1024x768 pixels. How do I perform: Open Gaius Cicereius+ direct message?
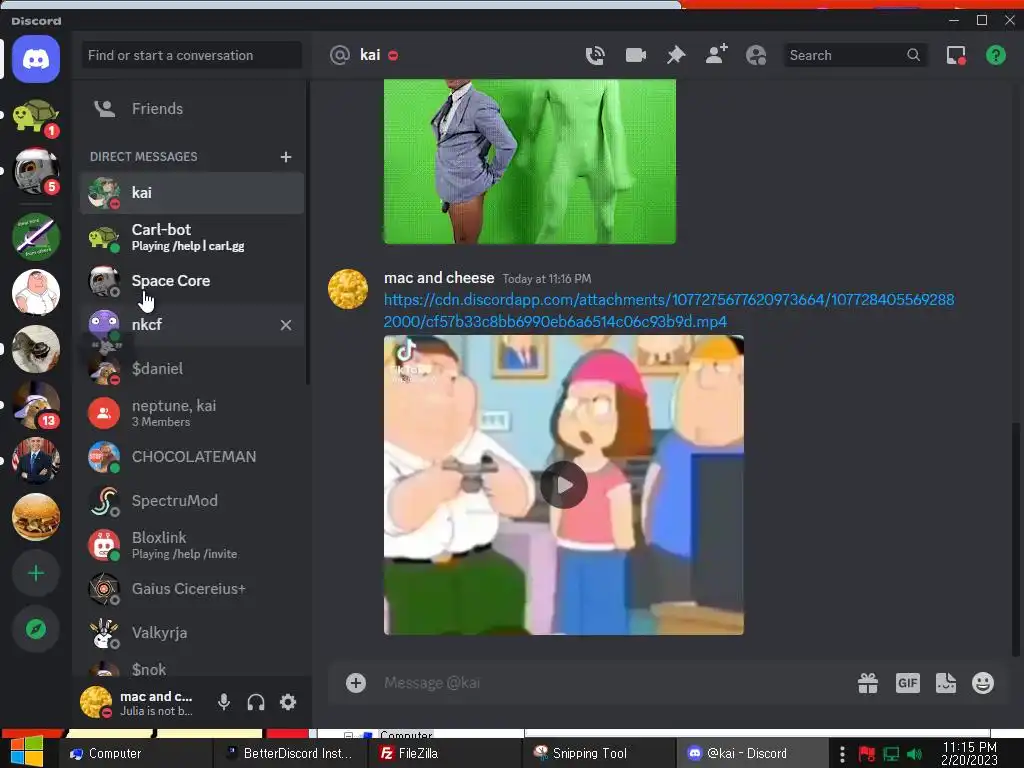coord(192,588)
